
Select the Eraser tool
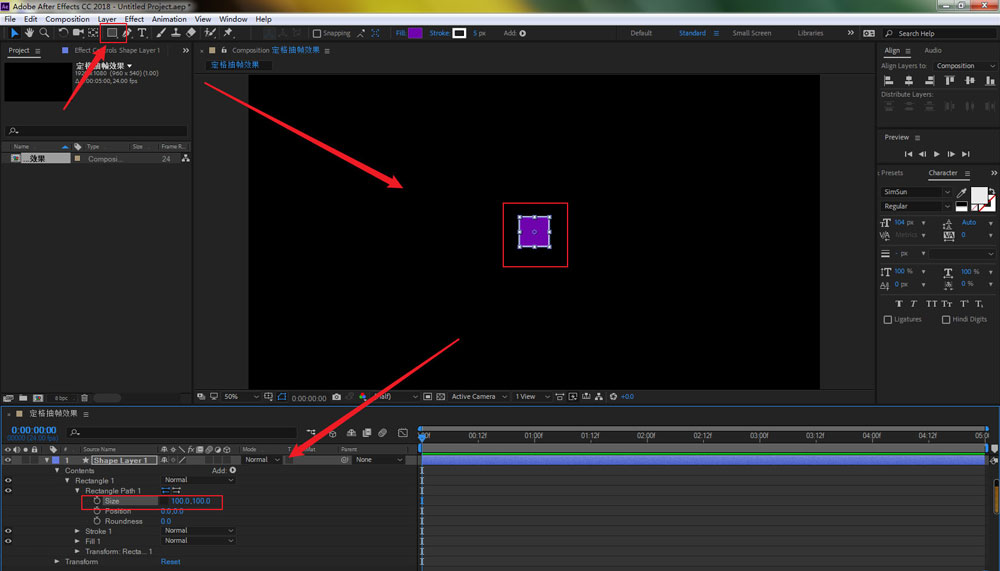(x=191, y=33)
